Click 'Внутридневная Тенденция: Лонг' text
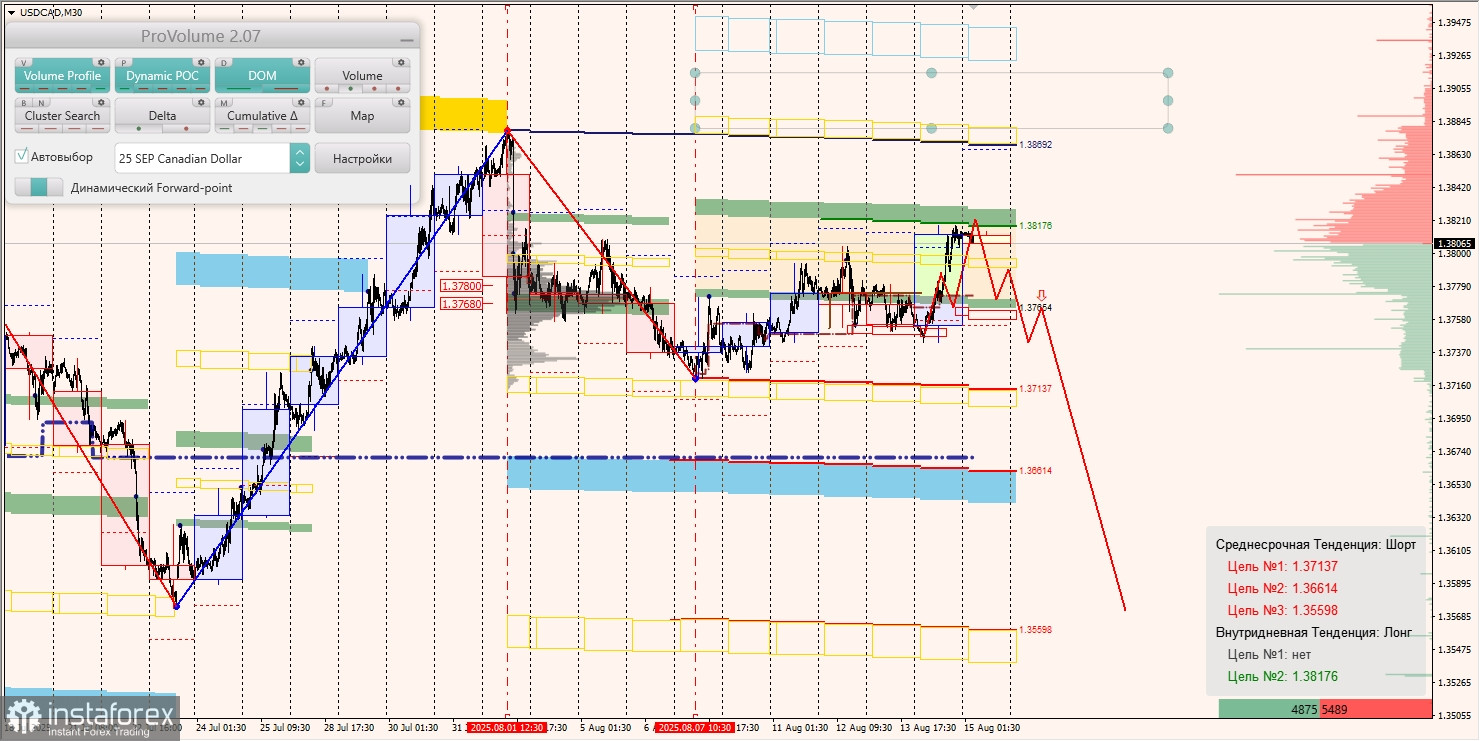This screenshot has height=741, width=1480. coord(1315,632)
